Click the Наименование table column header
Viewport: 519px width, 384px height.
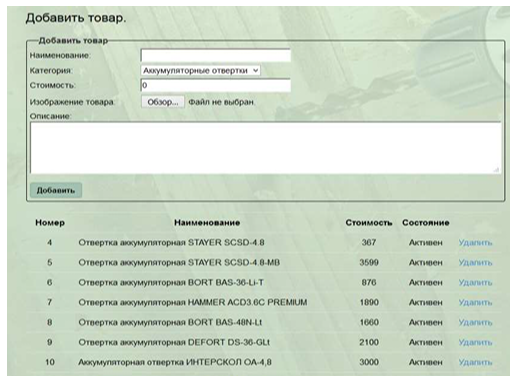[207, 223]
